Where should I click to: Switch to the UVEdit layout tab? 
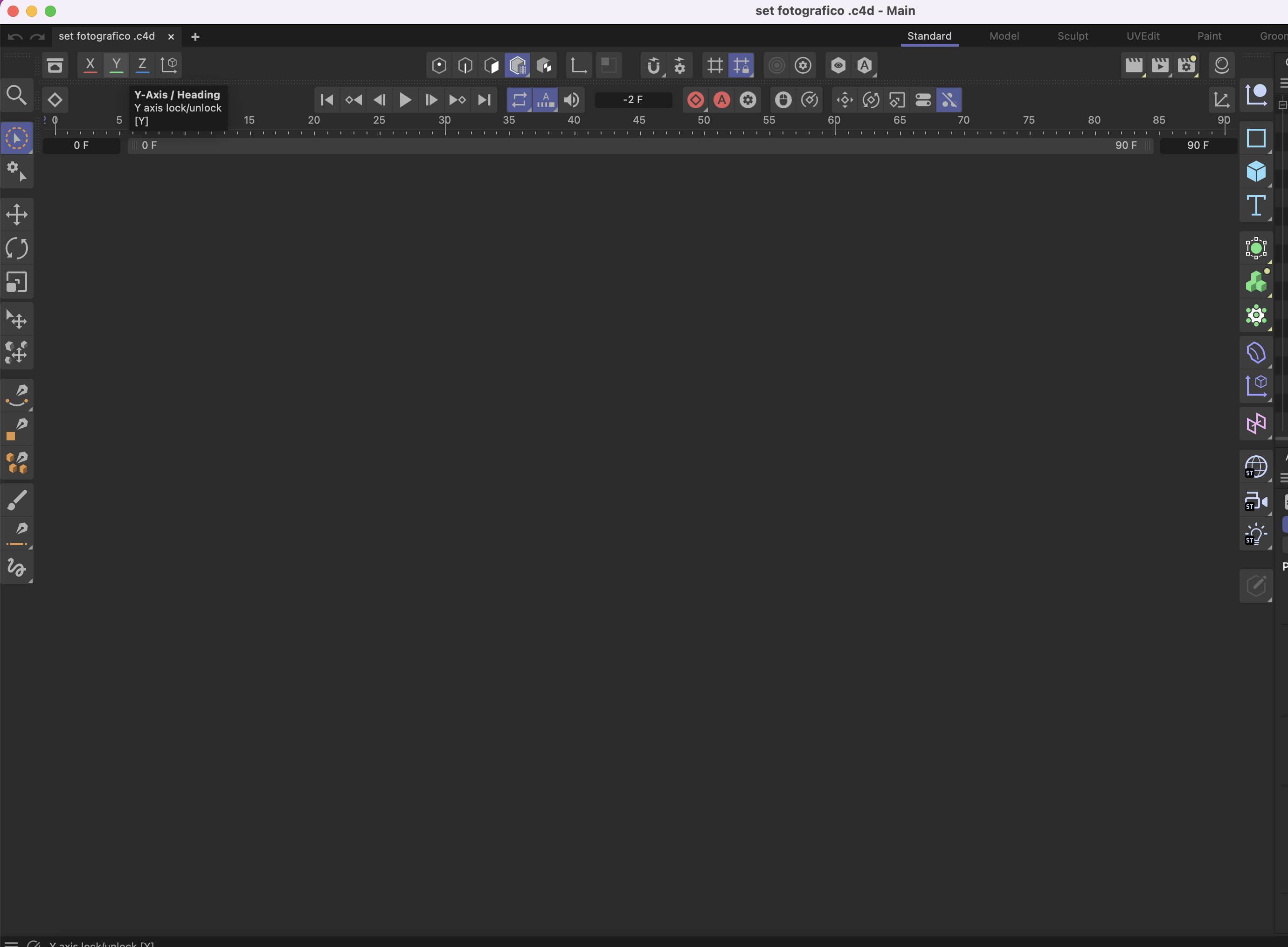(x=1142, y=36)
